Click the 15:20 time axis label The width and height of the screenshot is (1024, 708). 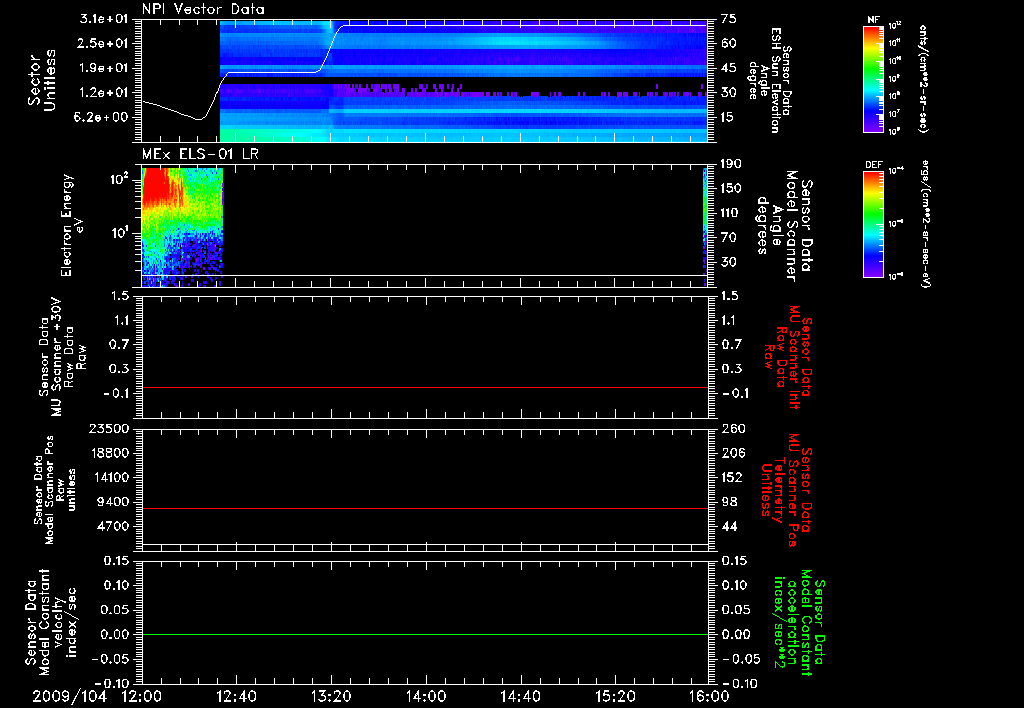pyautogui.click(x=615, y=696)
